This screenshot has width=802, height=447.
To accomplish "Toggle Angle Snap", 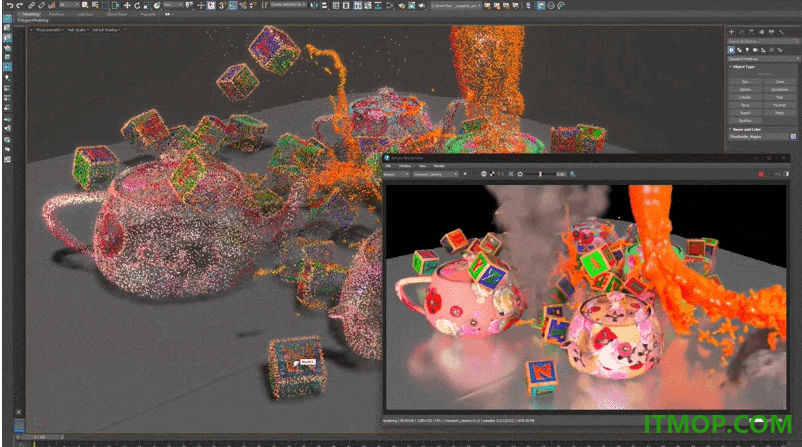I will click(x=233, y=5).
